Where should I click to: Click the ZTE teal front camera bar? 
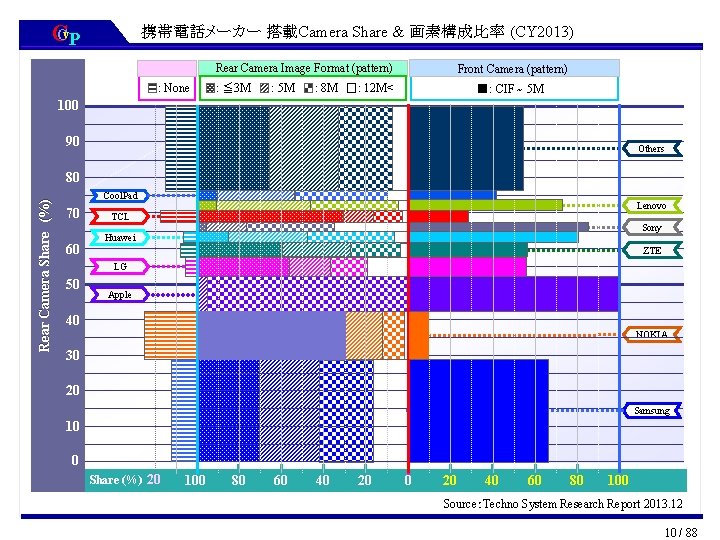click(468, 249)
